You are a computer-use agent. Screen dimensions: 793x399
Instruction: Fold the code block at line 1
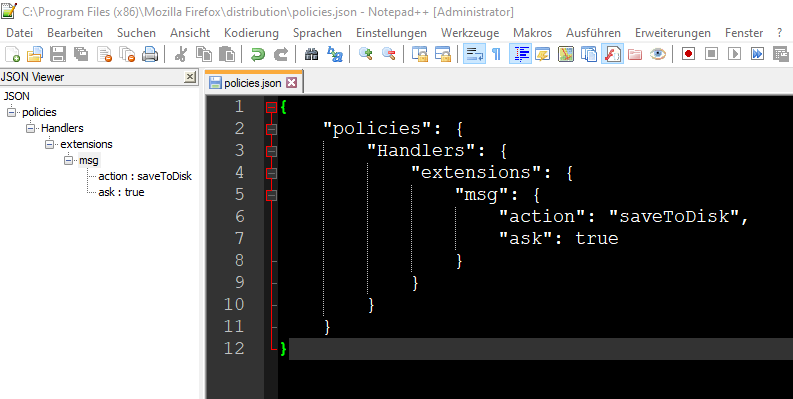click(x=272, y=107)
